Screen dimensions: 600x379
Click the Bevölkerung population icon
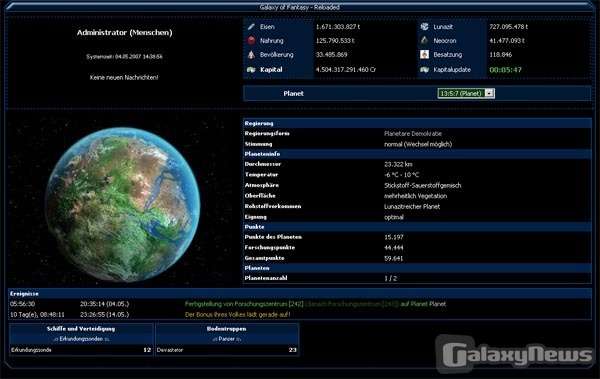click(251, 54)
